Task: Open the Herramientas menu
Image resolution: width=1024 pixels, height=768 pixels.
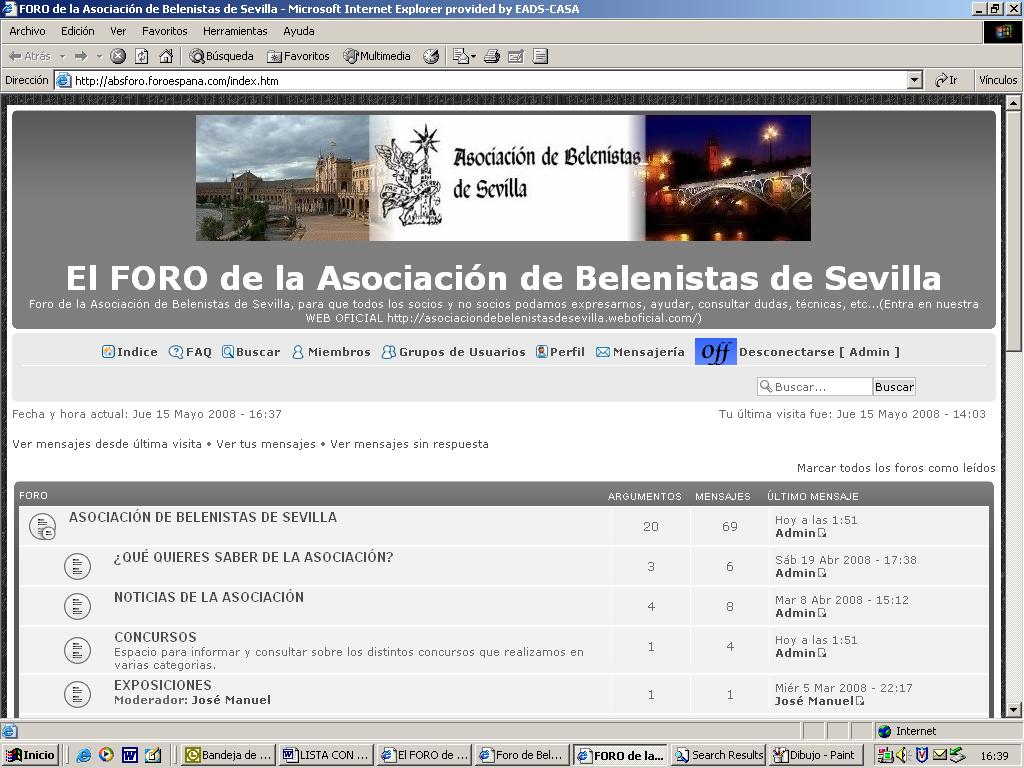Action: coord(234,31)
